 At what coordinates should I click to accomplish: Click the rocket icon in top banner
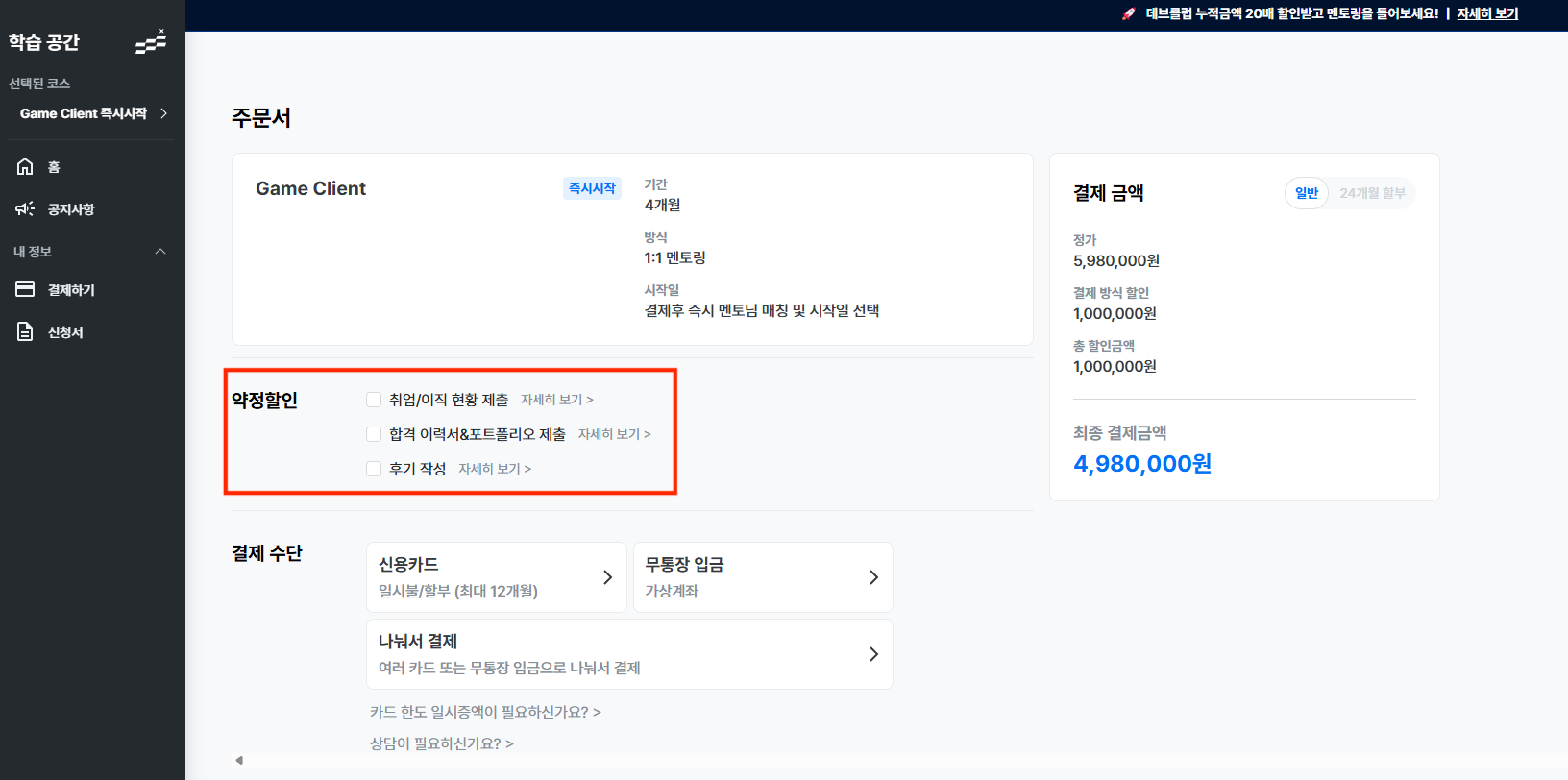[1129, 13]
